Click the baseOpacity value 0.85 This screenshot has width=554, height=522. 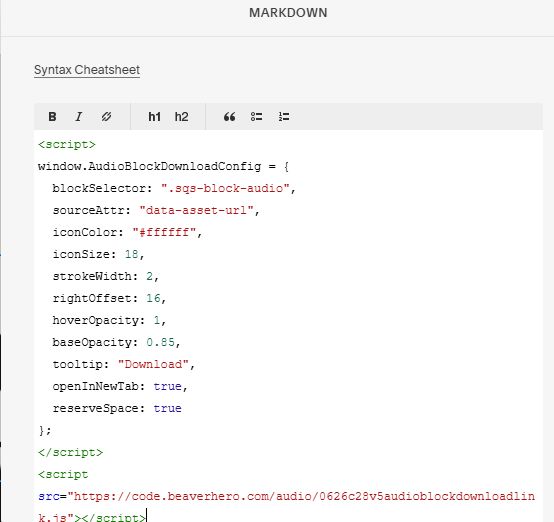(x=160, y=342)
